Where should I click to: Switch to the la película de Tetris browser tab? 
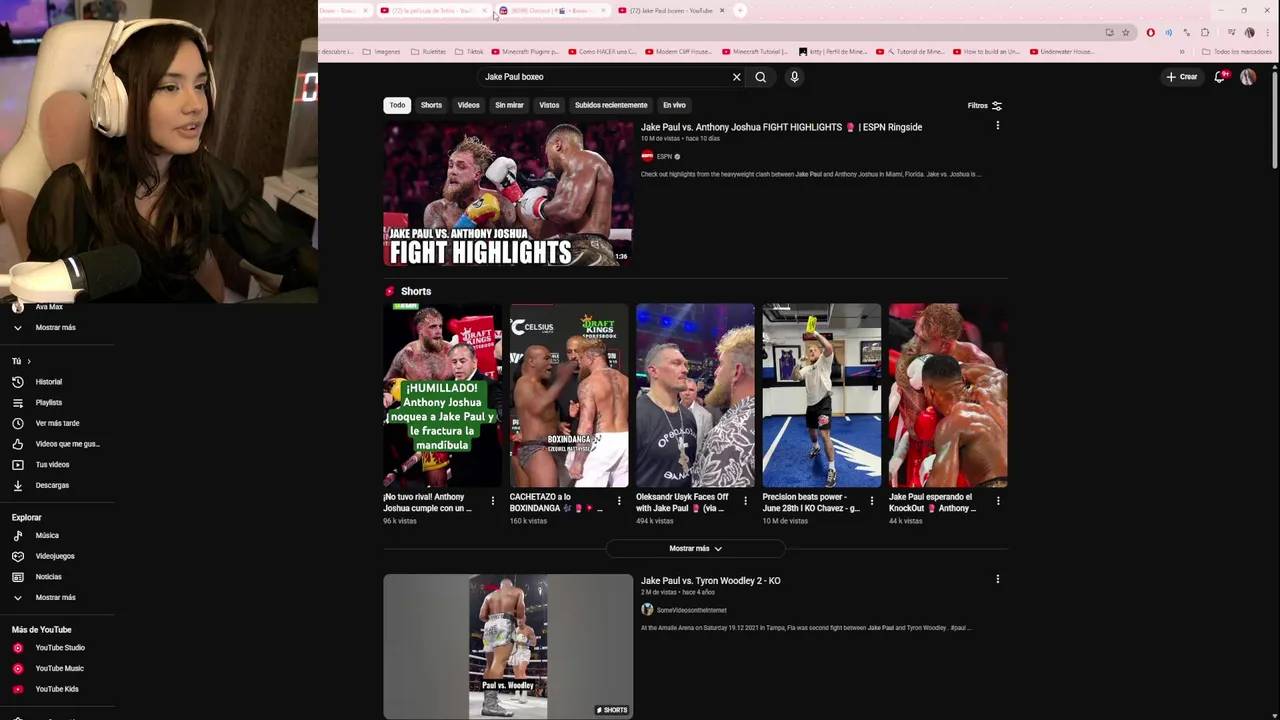[x=433, y=11]
